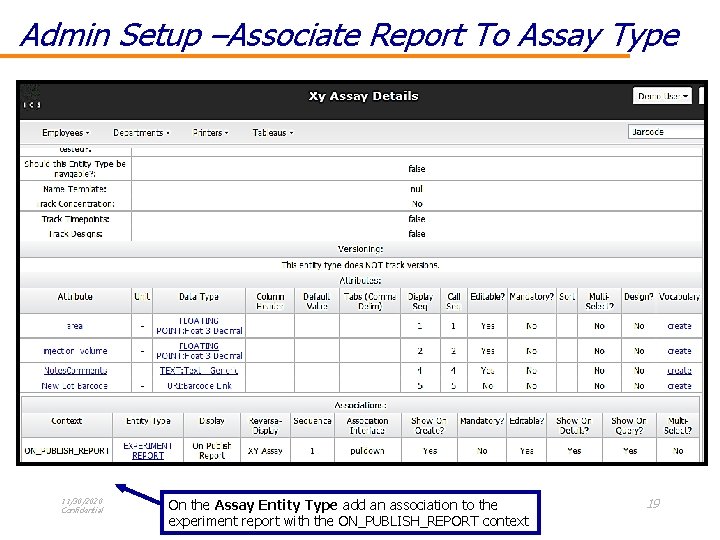Image resolution: width=720 pixels, height=540 pixels.
Task: Click FLOATING link in injection volume row
Action: (x=199, y=346)
